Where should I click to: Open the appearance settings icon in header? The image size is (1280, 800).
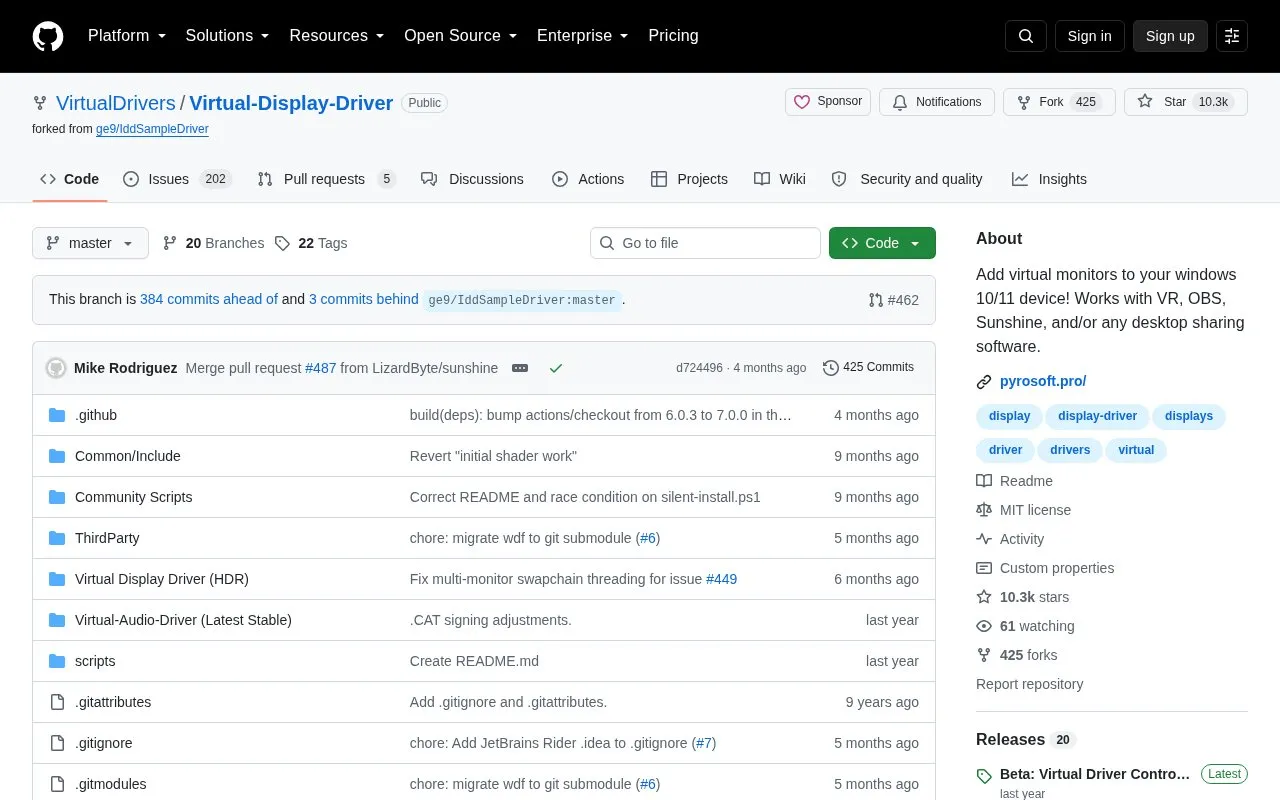[x=1232, y=36]
